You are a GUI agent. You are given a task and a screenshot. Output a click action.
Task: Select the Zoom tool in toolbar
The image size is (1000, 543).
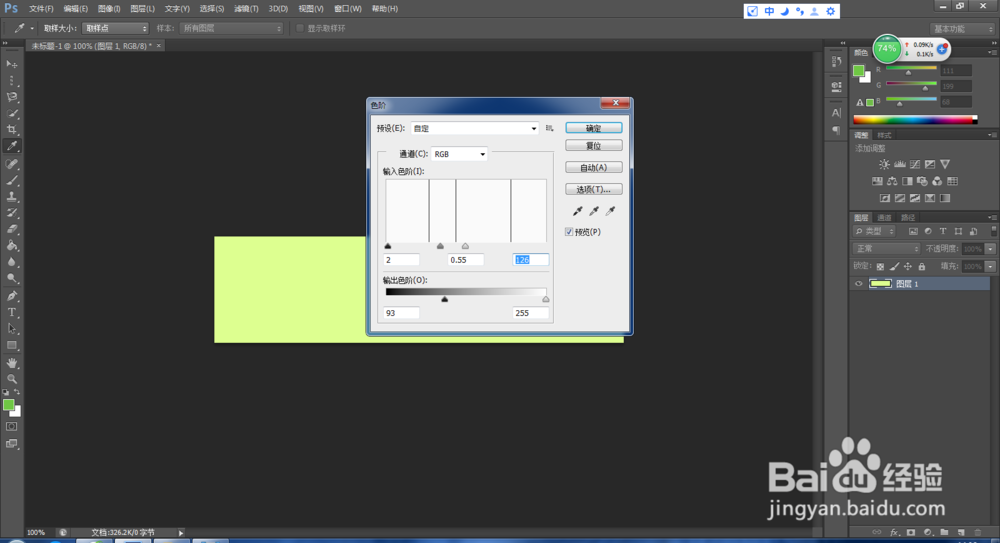(11, 379)
